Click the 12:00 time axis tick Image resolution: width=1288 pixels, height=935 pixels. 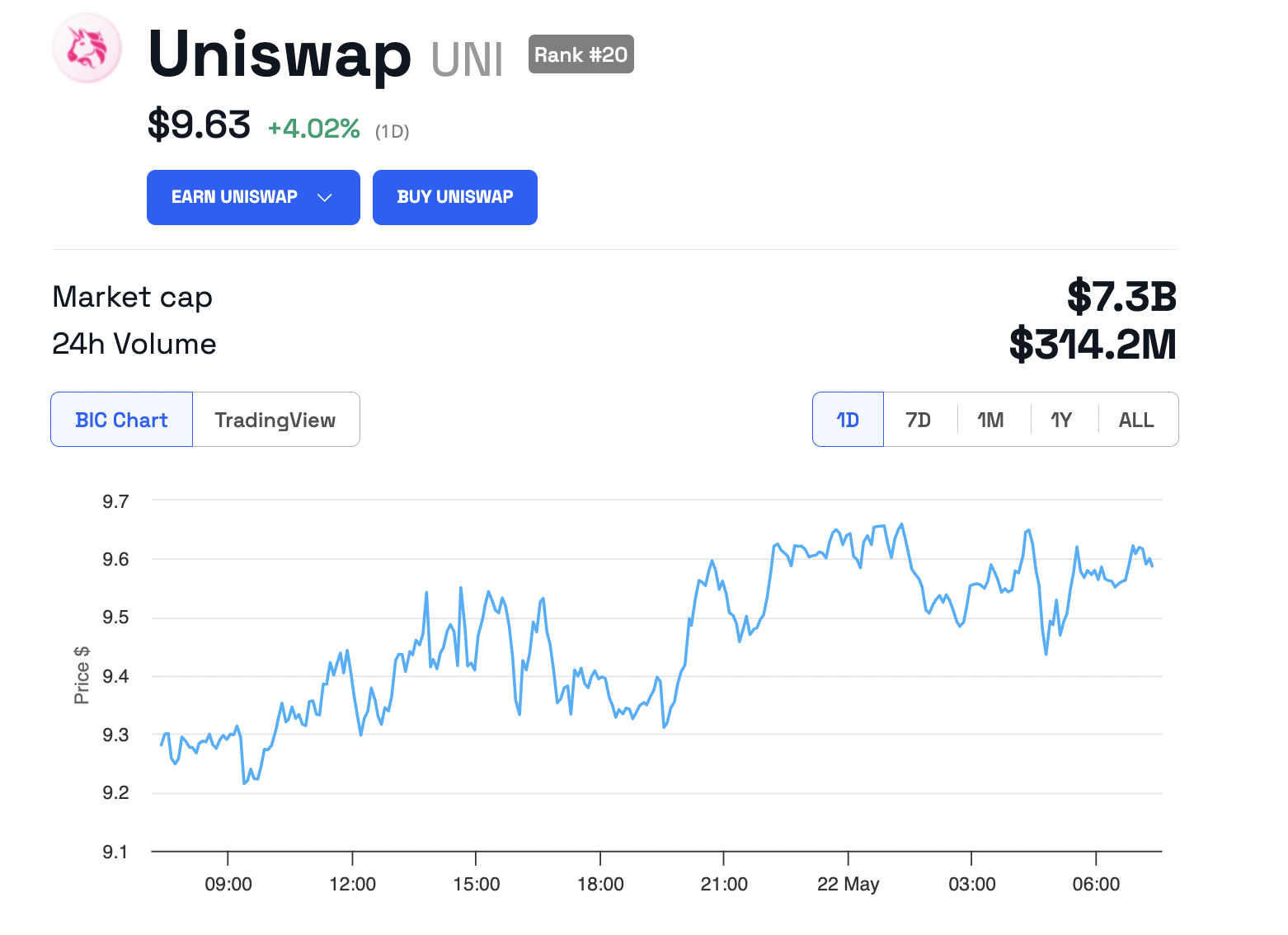[352, 885]
